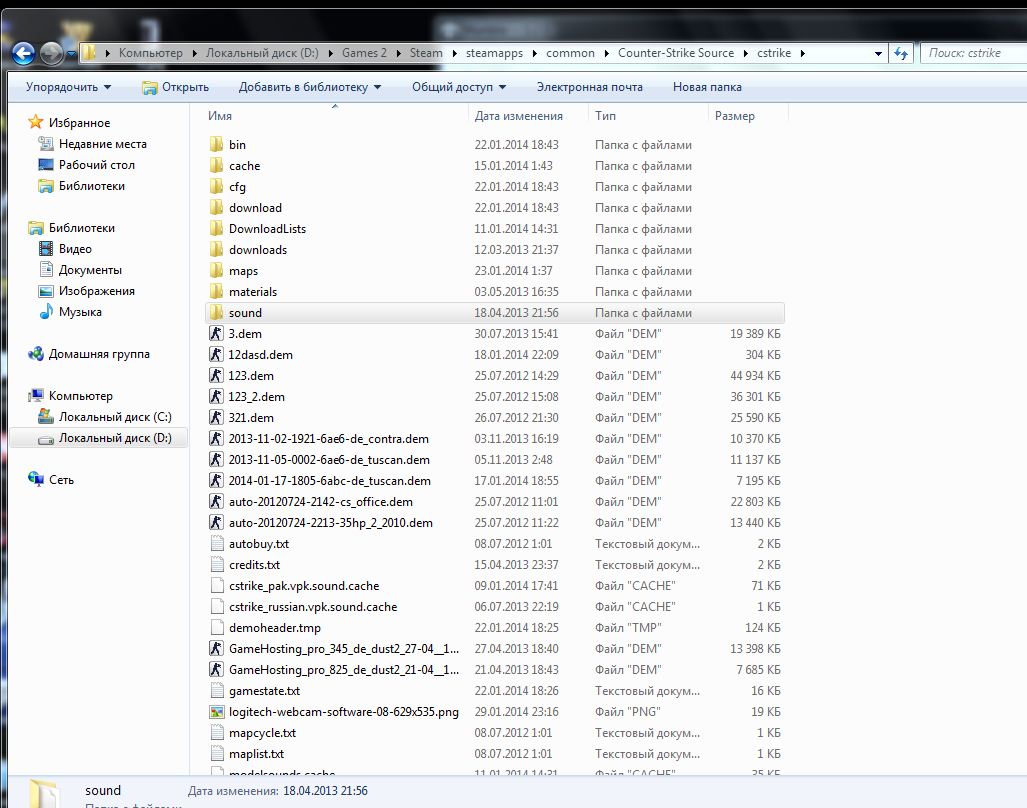Sort by the Имя column header
The image size is (1027, 808).
[335, 116]
